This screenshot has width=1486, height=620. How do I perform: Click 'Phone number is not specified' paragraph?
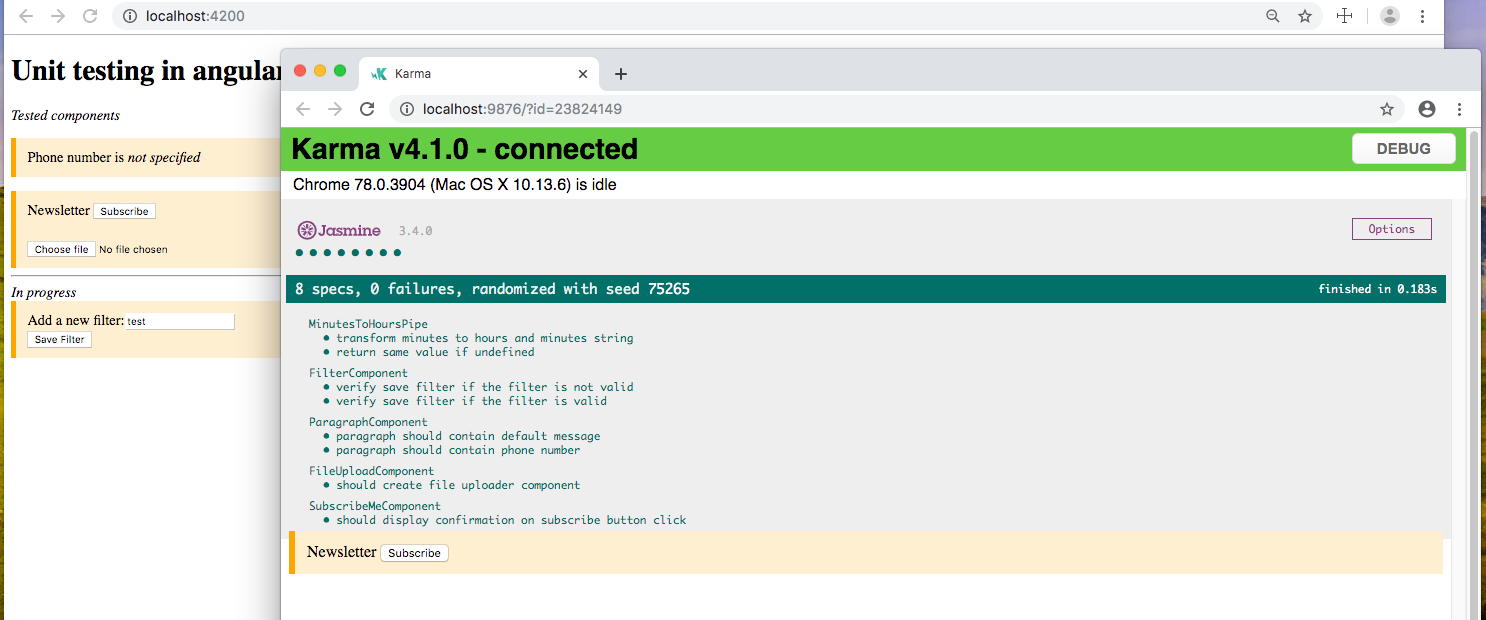[x=114, y=158]
